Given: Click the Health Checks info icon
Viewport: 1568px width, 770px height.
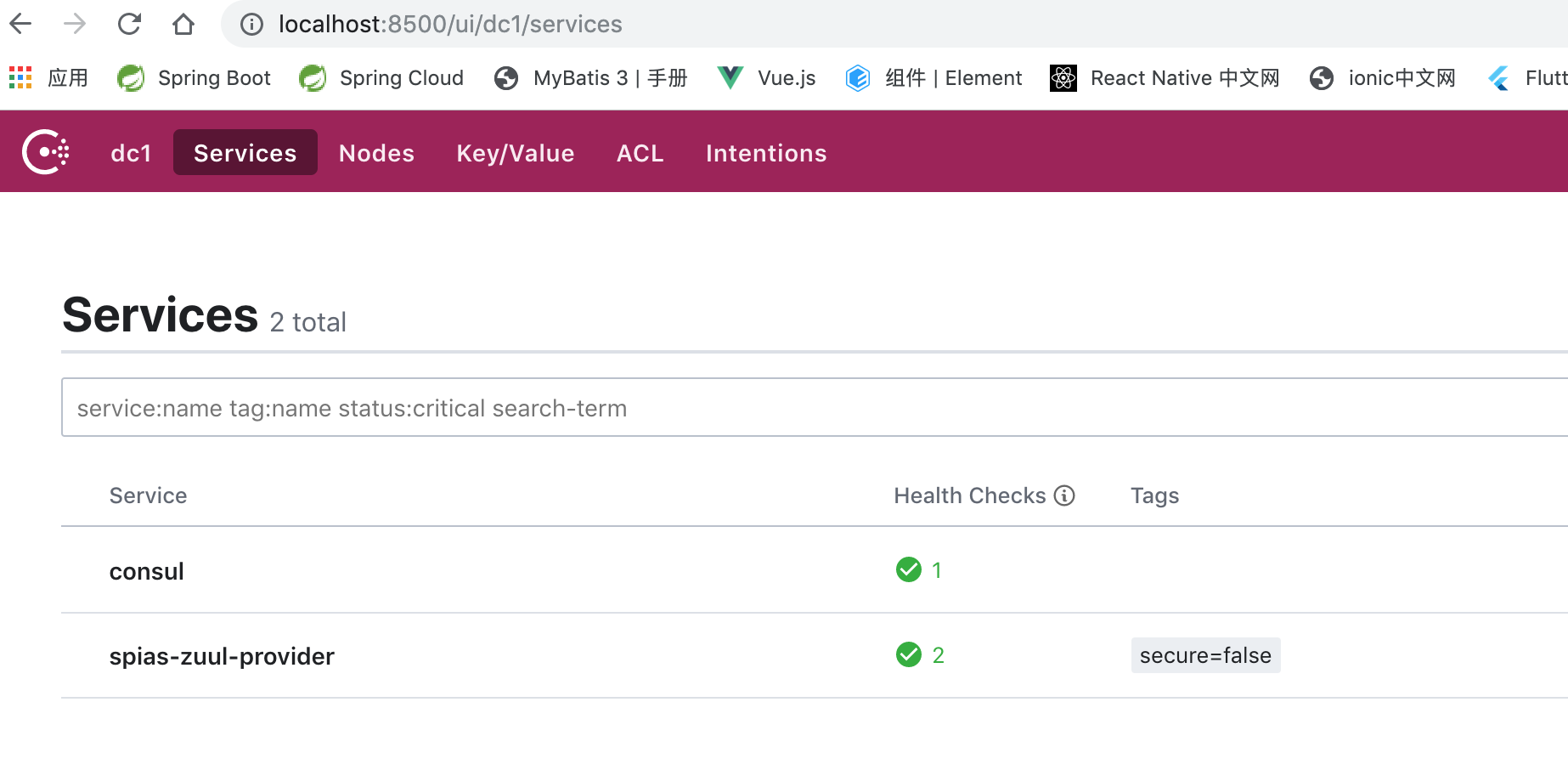Looking at the screenshot, I should point(1064,495).
